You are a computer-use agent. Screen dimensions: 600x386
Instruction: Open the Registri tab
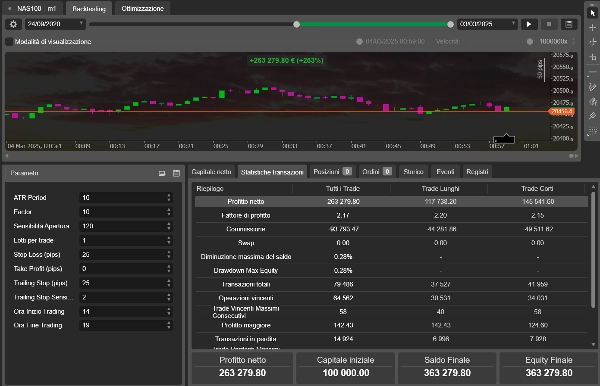[x=477, y=172]
